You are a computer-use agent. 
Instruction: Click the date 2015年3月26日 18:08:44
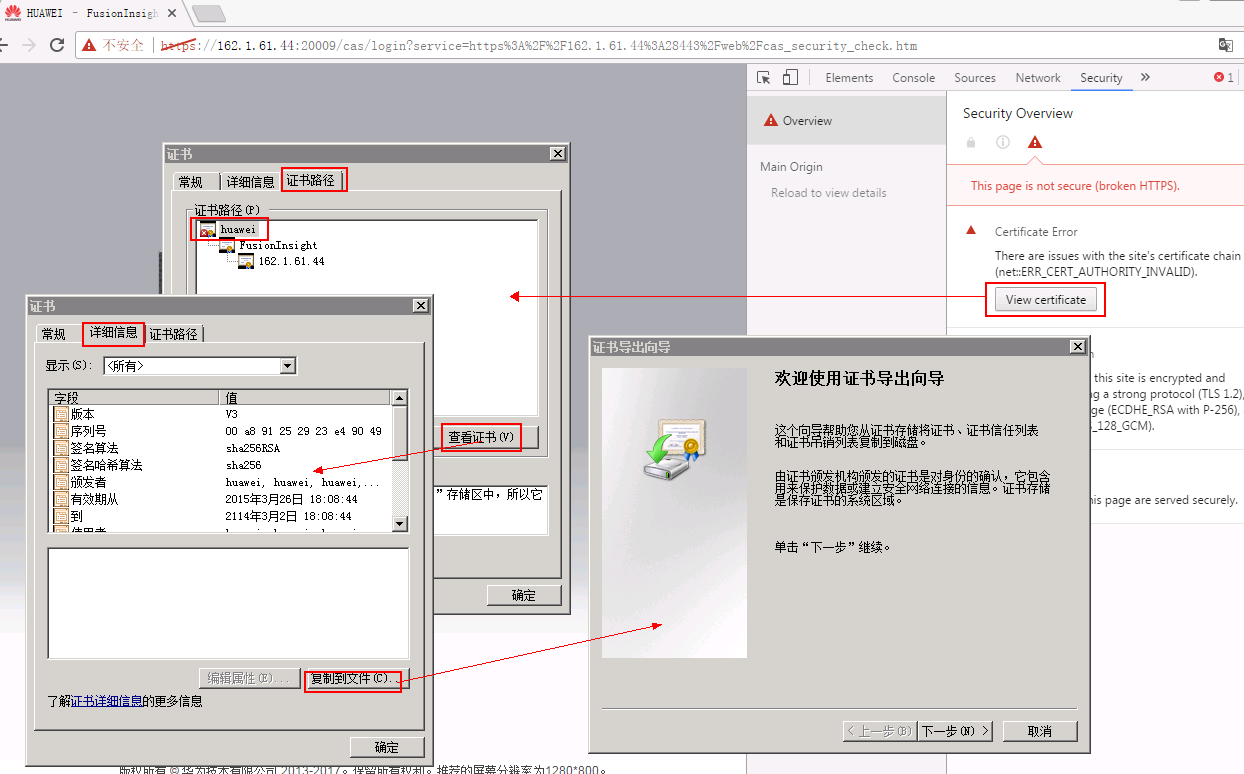pyautogui.click(x=291, y=499)
